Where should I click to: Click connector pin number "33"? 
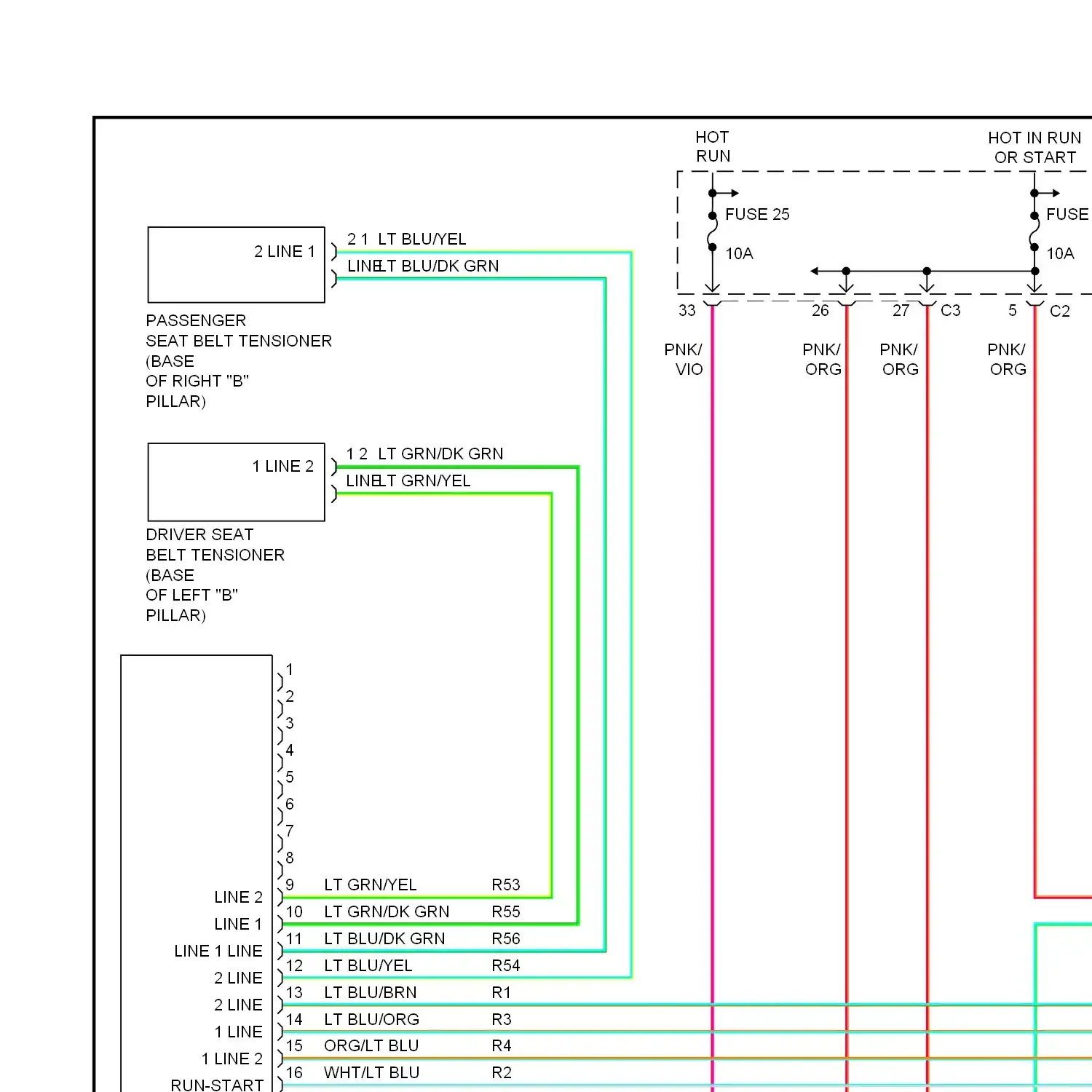(x=687, y=310)
